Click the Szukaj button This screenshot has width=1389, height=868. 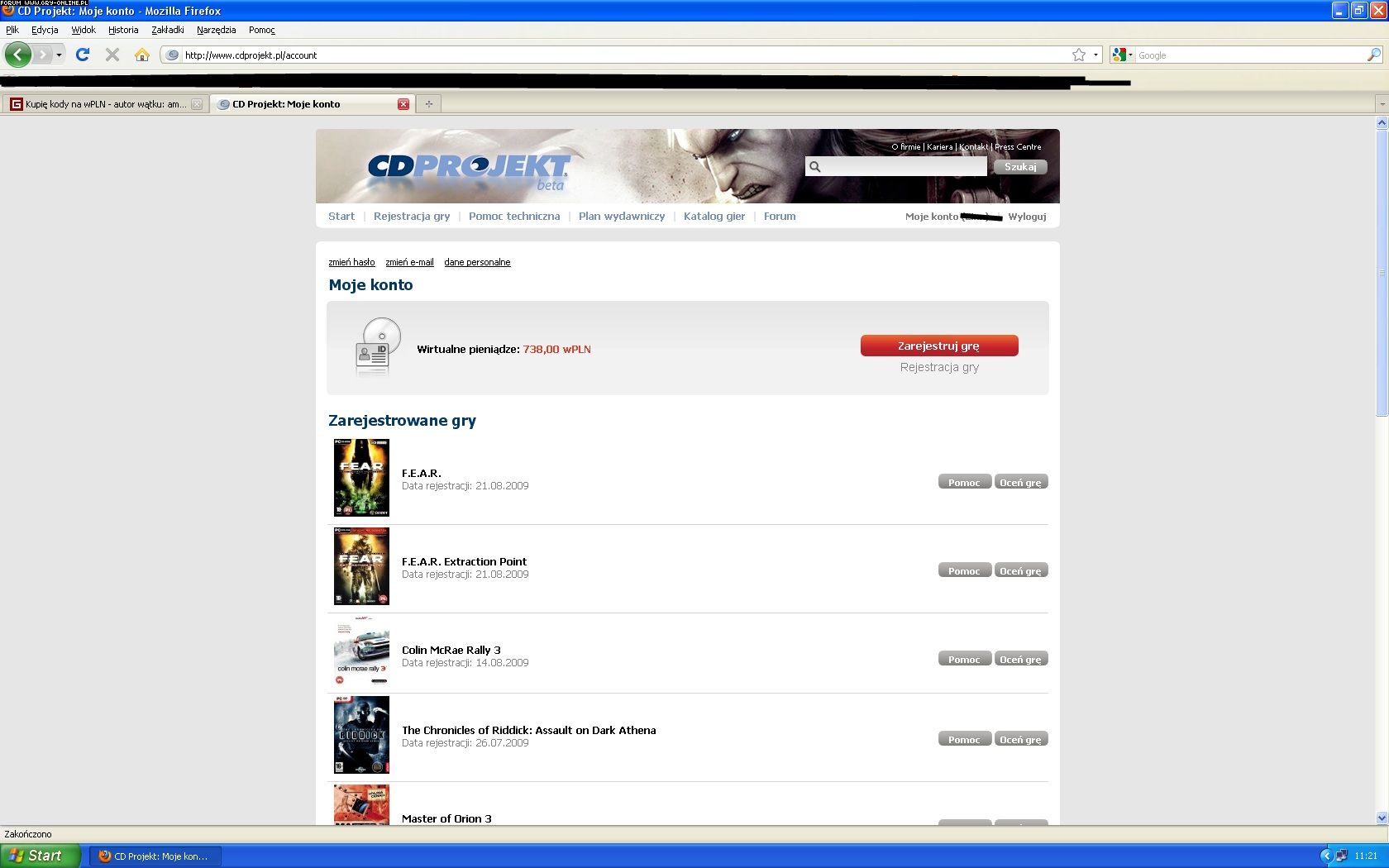tap(1020, 167)
